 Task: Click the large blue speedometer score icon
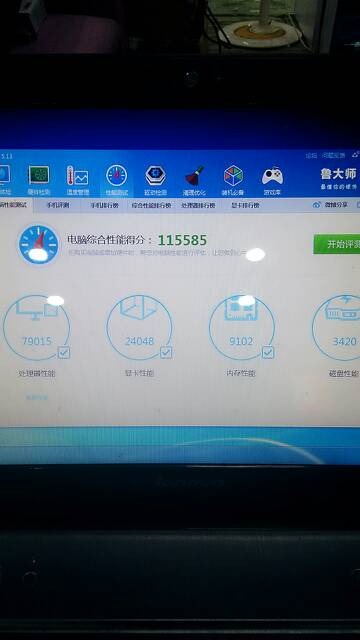pyautogui.click(x=39, y=244)
